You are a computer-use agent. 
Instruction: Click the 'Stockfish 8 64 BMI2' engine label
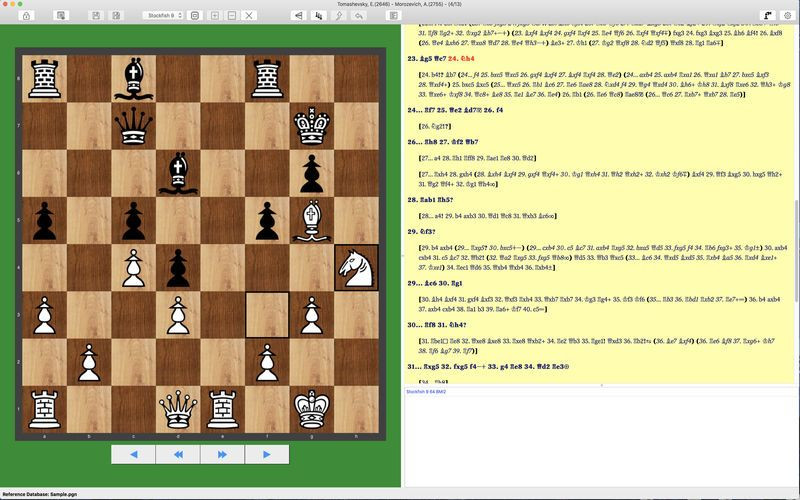click(426, 391)
